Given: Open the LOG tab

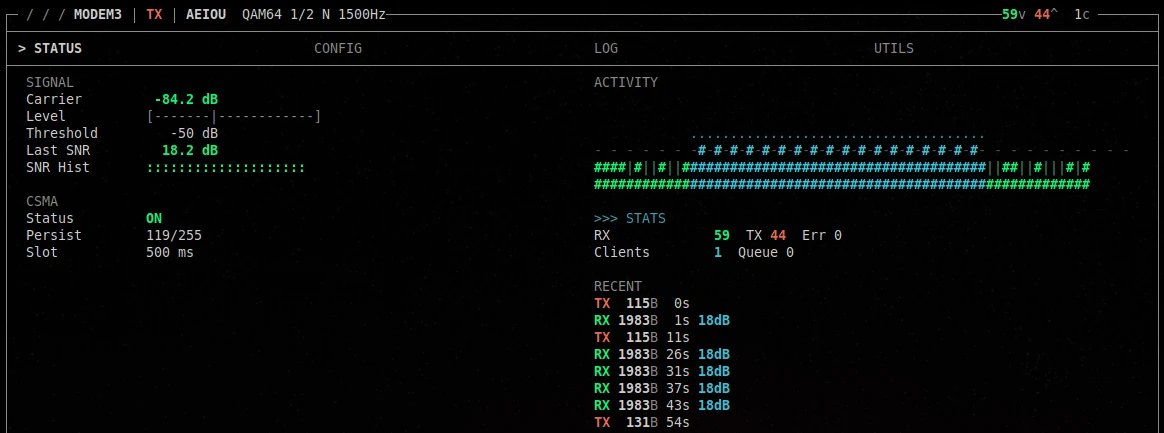Looking at the screenshot, I should (605, 48).
